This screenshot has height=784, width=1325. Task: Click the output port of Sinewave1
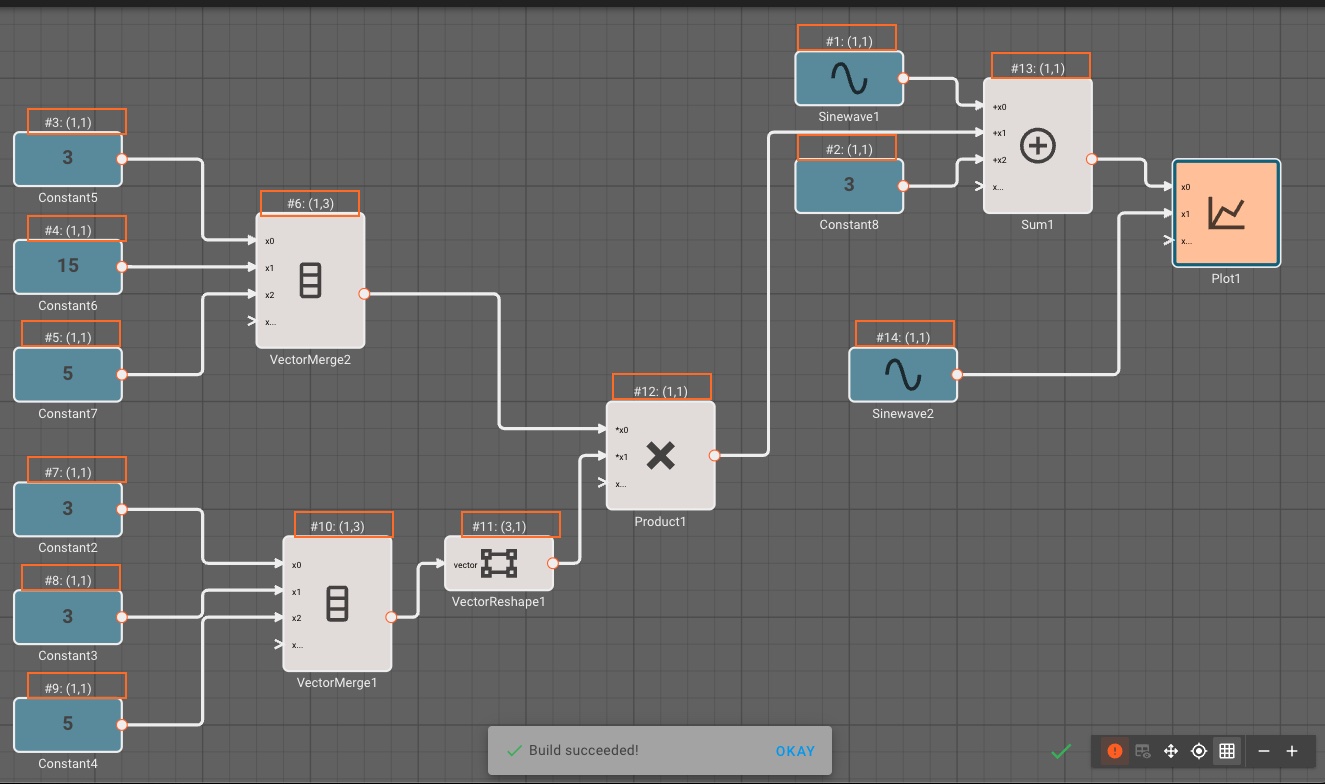[x=903, y=78]
